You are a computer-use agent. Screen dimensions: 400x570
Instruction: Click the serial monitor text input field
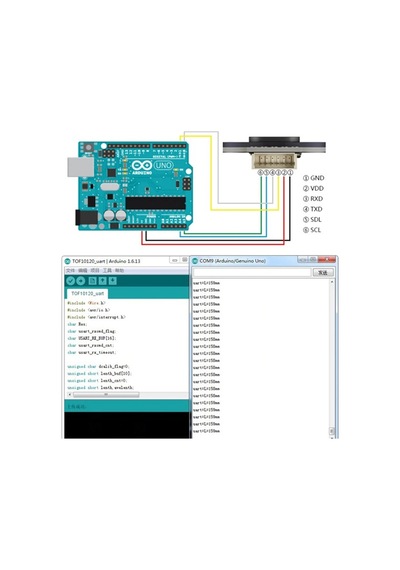(x=252, y=273)
